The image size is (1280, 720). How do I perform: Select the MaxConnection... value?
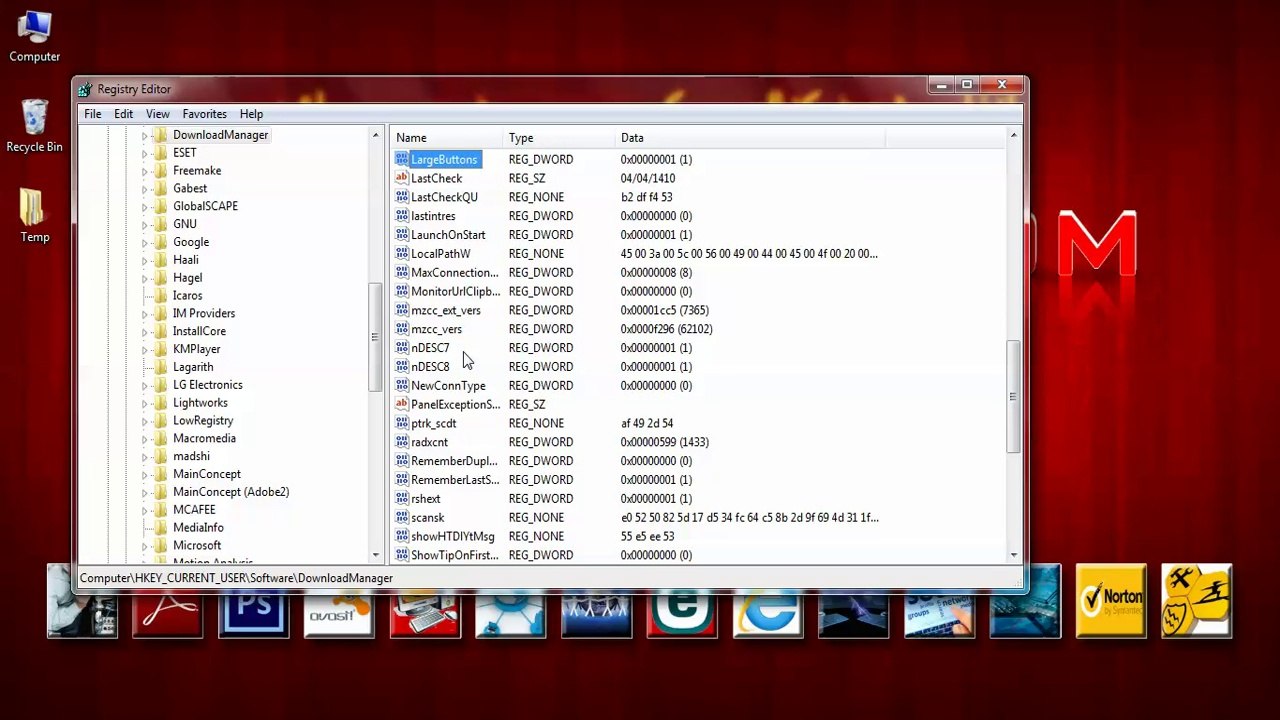(454, 273)
